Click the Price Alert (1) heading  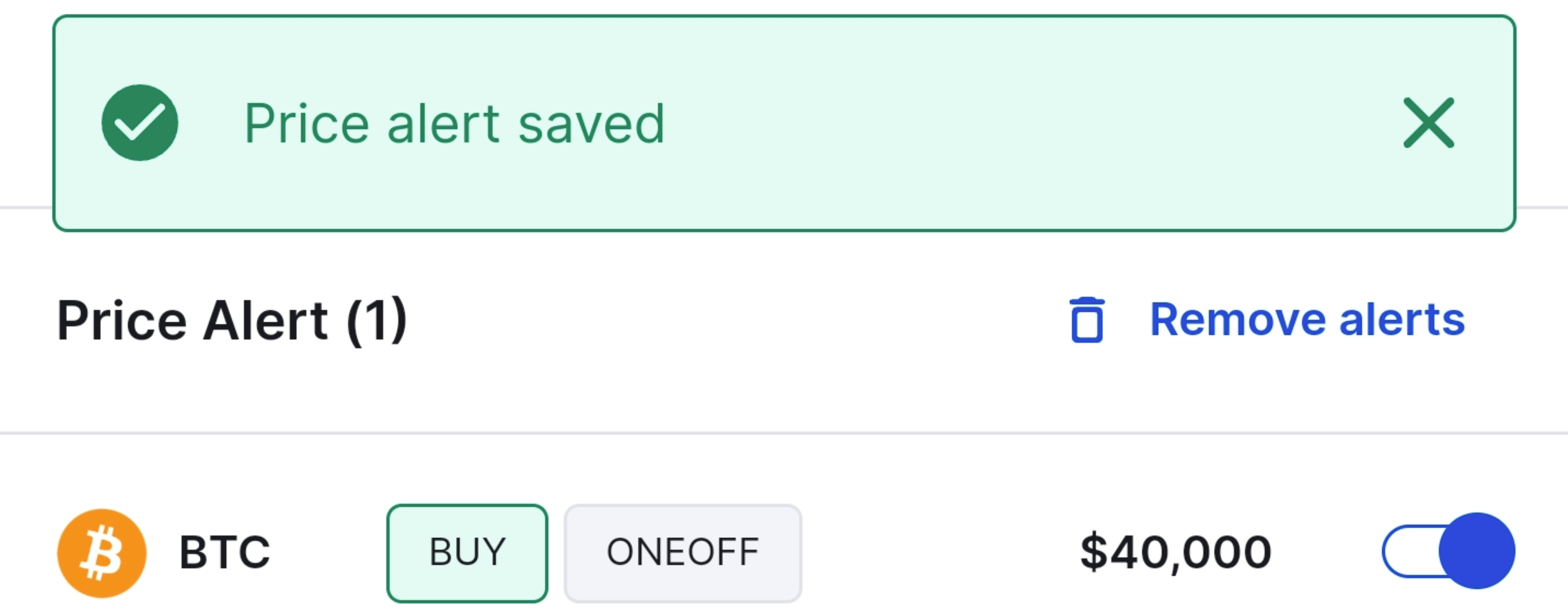pos(231,320)
